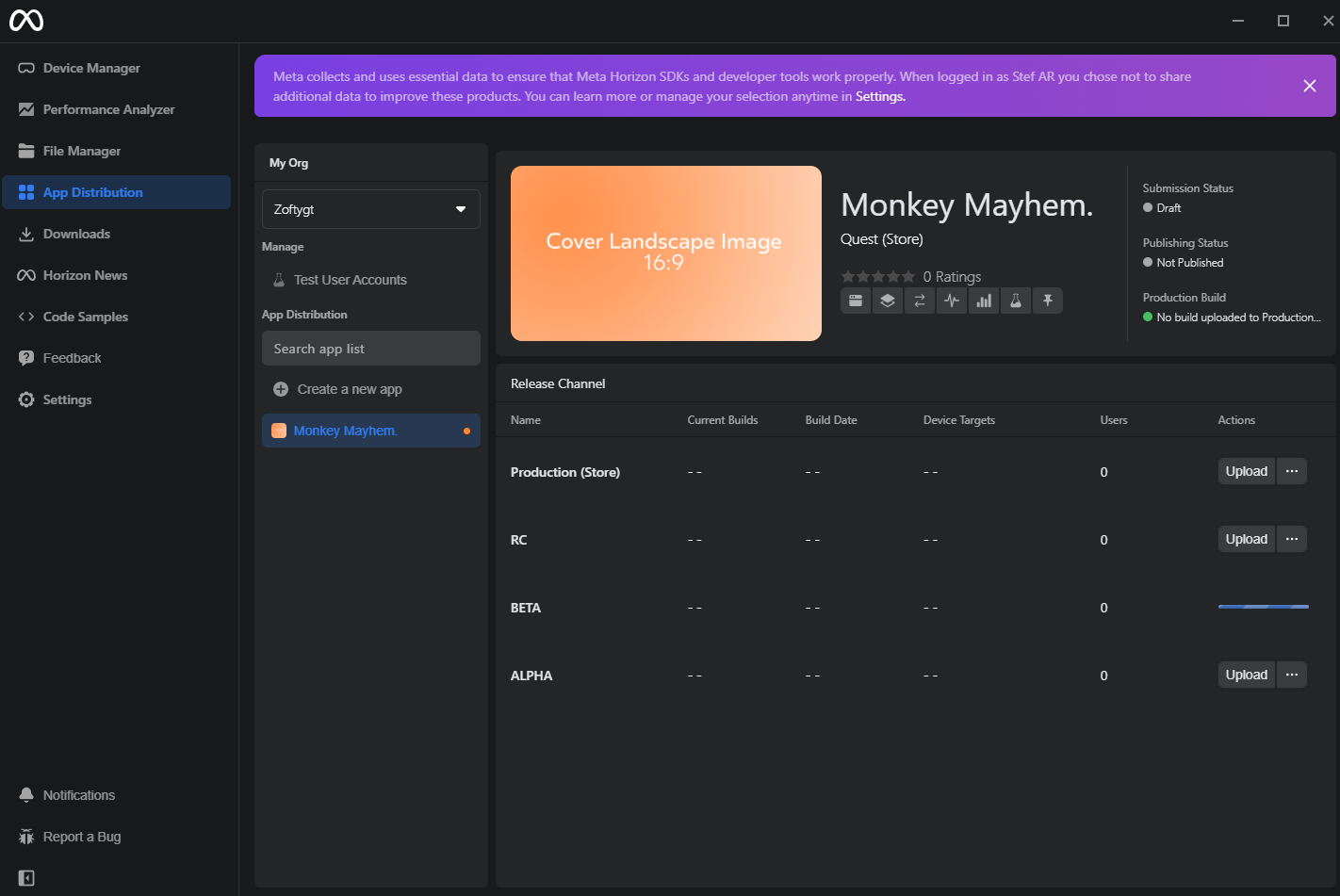Click the Monkey Mayhem. app title
1340x896 pixels.
click(967, 204)
